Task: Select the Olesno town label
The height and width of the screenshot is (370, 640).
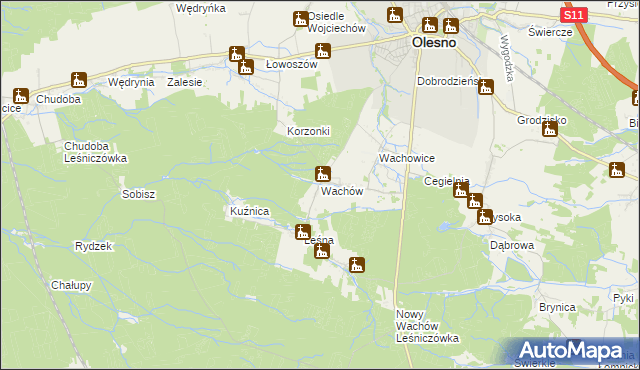Action: [x=434, y=42]
